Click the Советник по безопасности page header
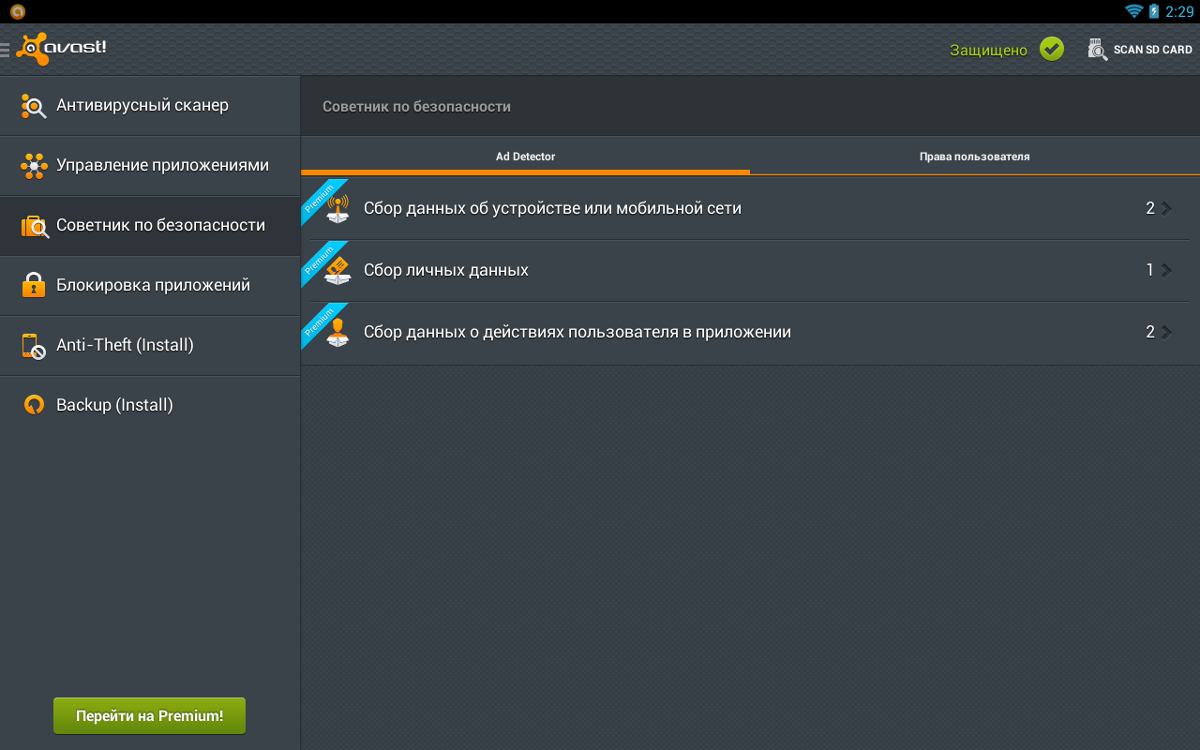1200x750 pixels. click(416, 106)
